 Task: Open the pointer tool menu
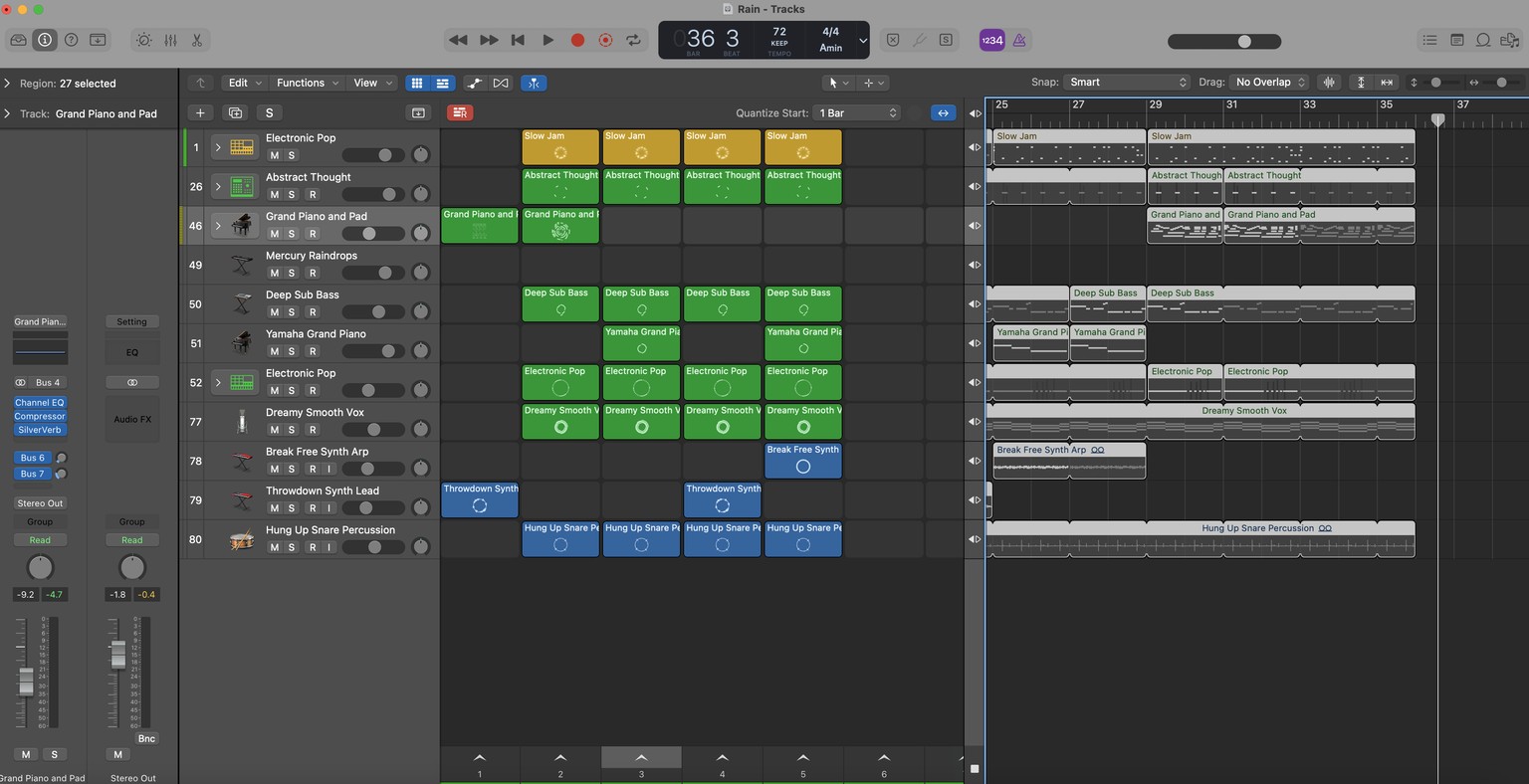click(x=838, y=83)
